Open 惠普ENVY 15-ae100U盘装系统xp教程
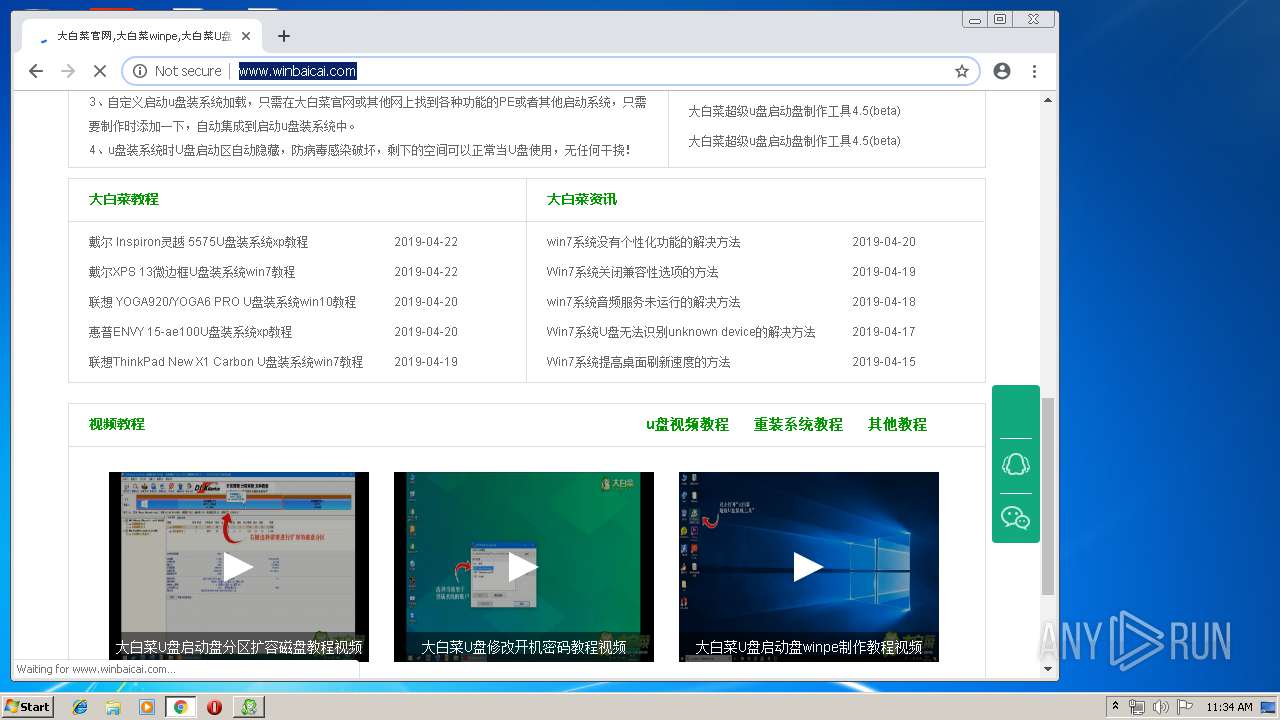The height and width of the screenshot is (720, 1280). point(190,332)
